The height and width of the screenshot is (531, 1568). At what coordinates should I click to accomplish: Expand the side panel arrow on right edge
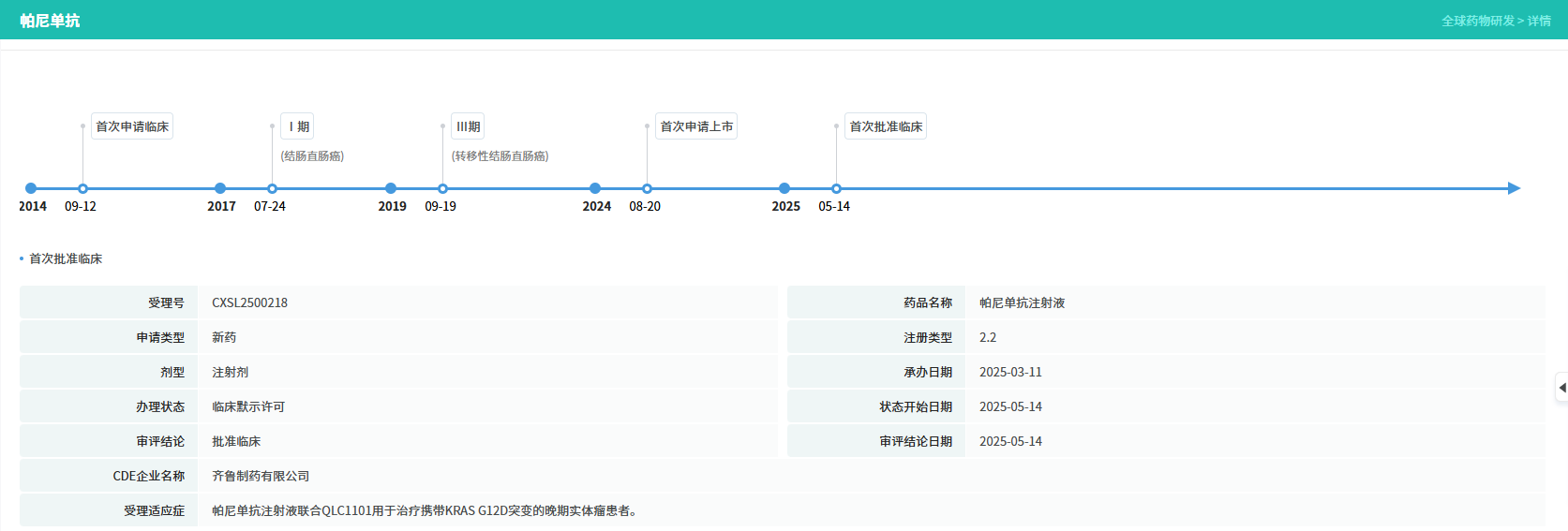(x=1561, y=388)
